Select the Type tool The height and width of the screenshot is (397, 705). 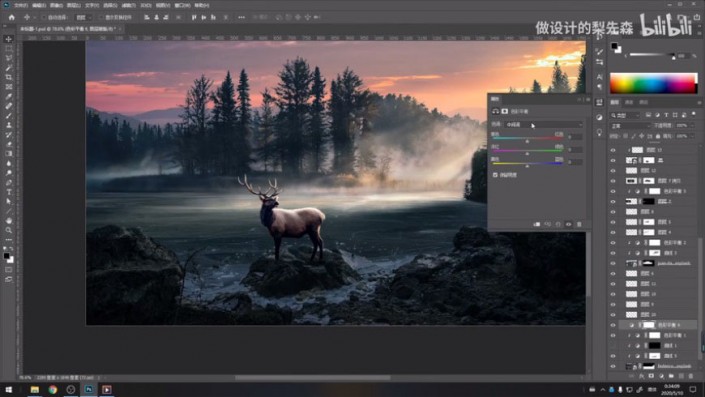click(9, 192)
